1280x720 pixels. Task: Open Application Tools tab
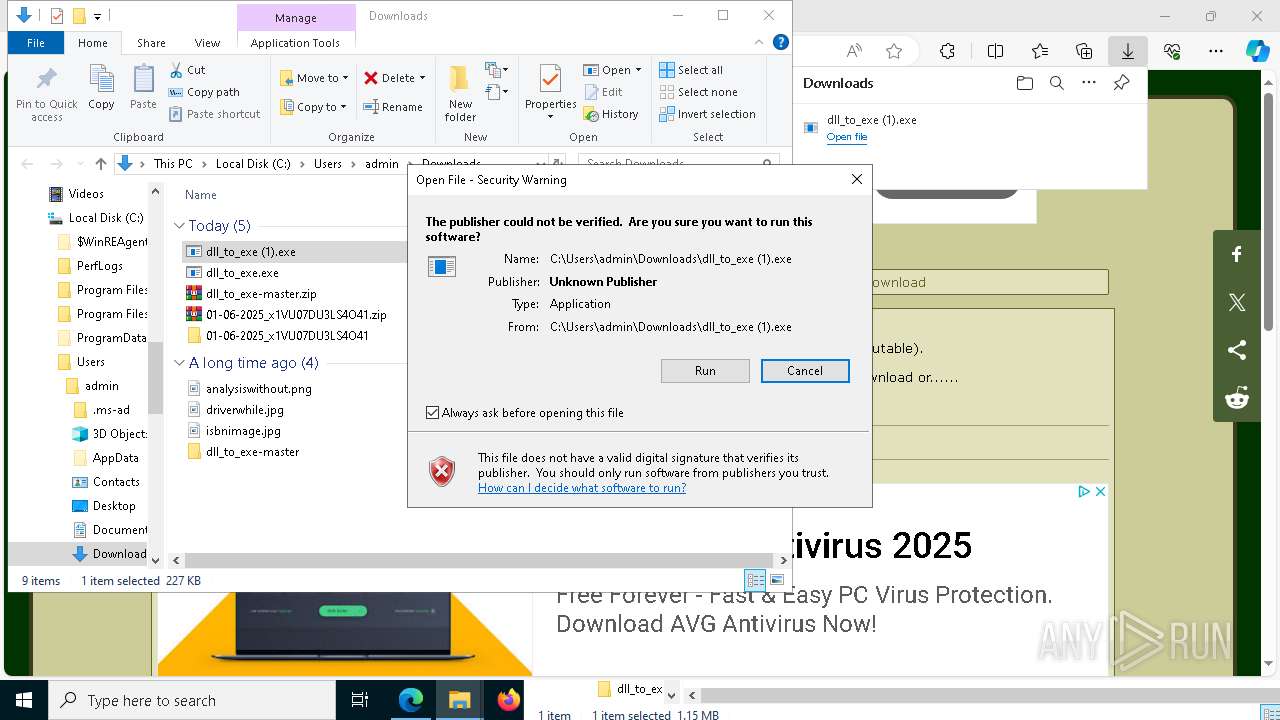[295, 43]
